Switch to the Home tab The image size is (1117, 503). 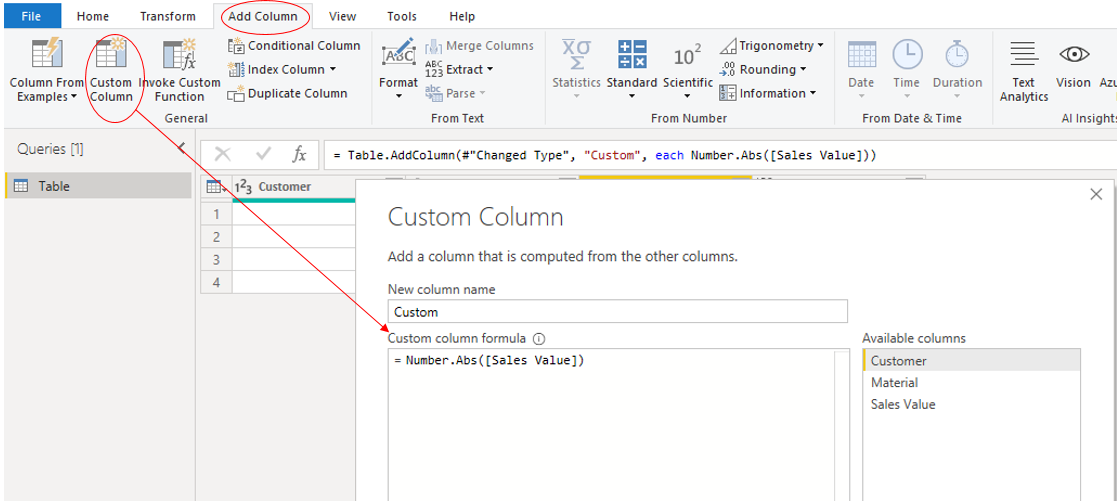tap(93, 16)
